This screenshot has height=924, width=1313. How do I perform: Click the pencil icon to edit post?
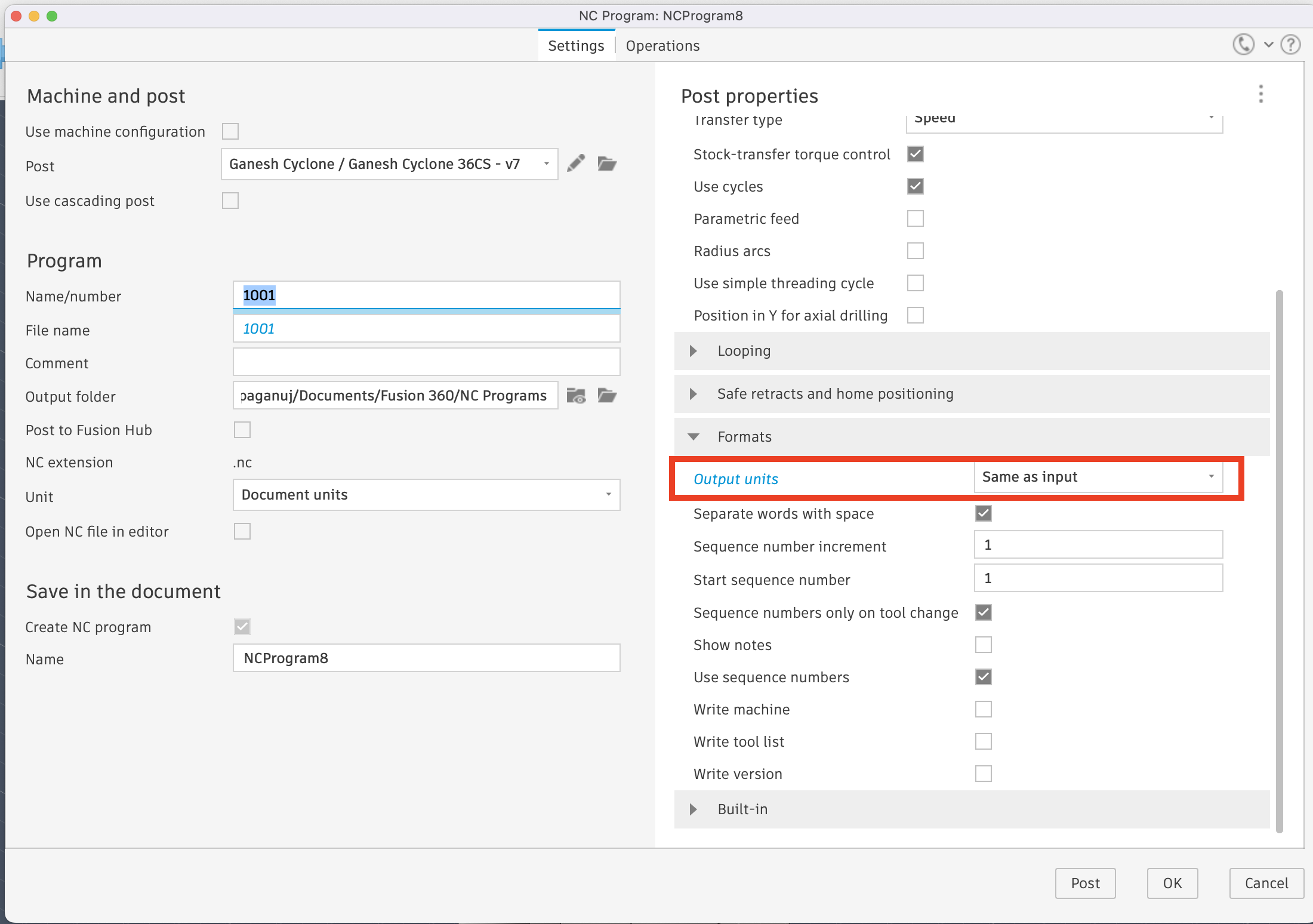click(576, 164)
